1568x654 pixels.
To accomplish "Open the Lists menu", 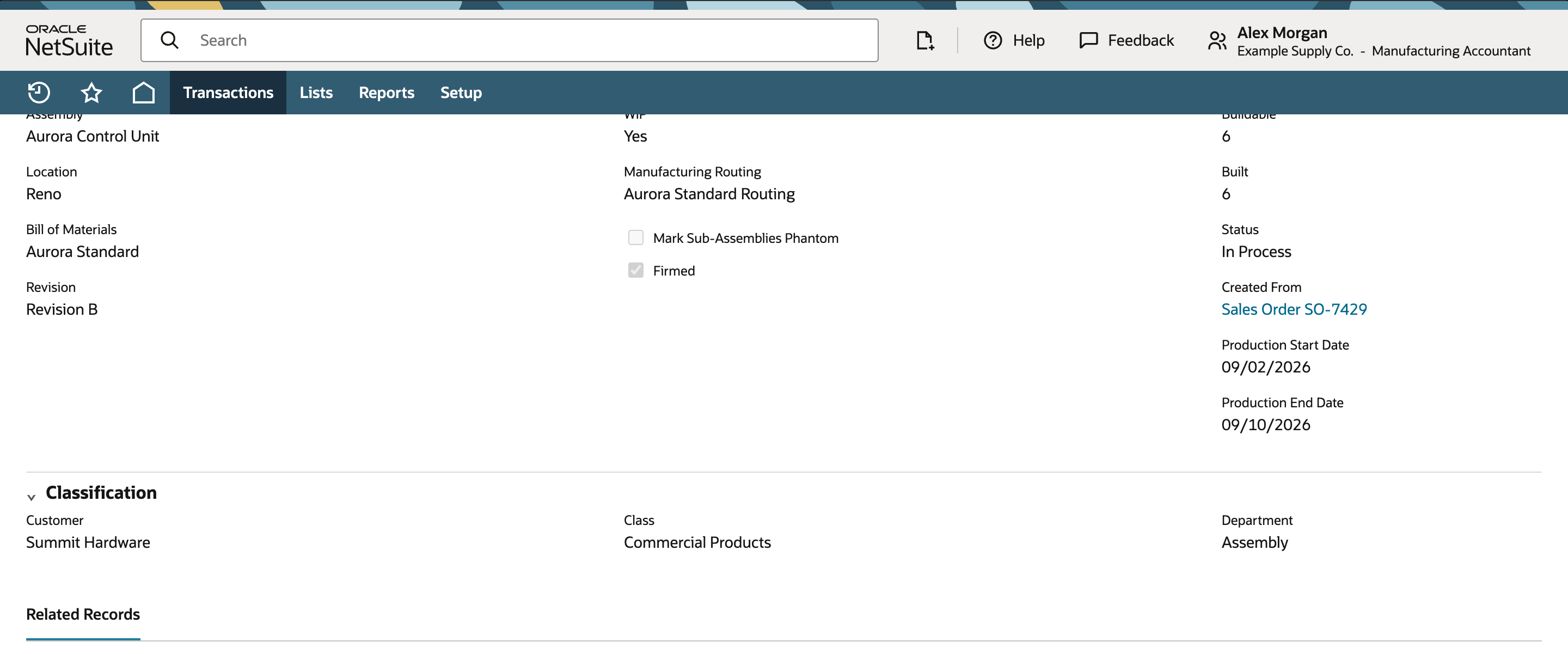I will [316, 93].
